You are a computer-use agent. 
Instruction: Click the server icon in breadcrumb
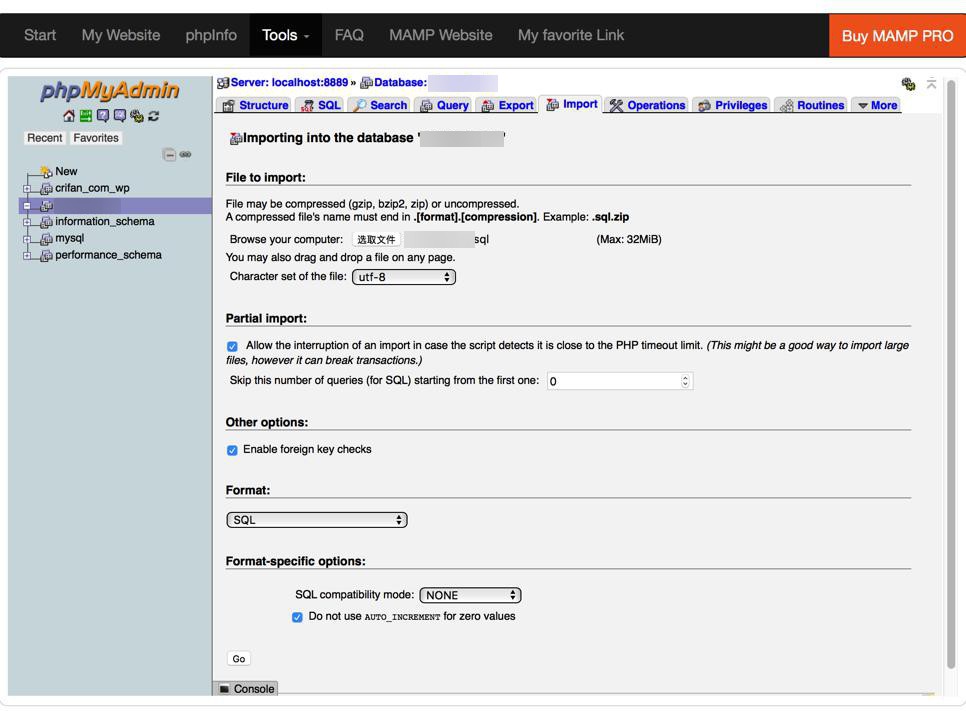[223, 83]
